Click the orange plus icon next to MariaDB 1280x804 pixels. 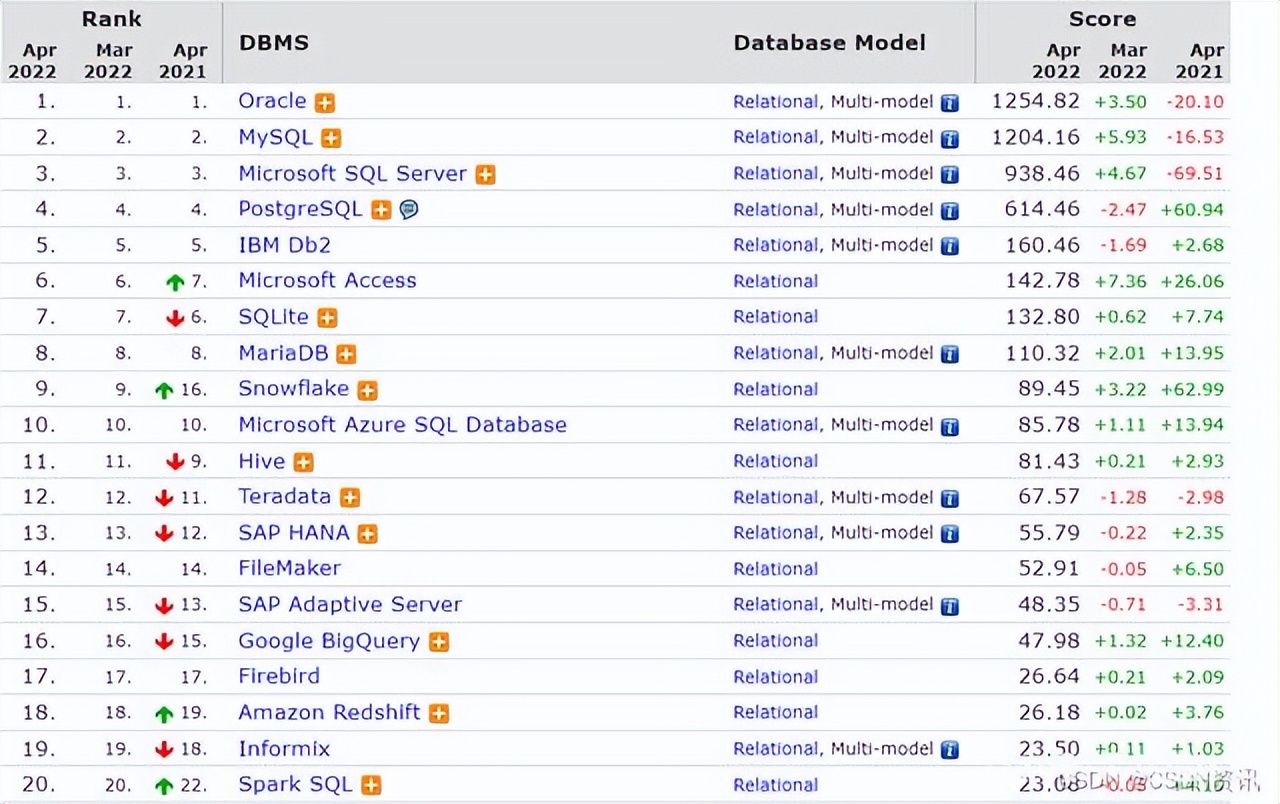click(x=346, y=354)
